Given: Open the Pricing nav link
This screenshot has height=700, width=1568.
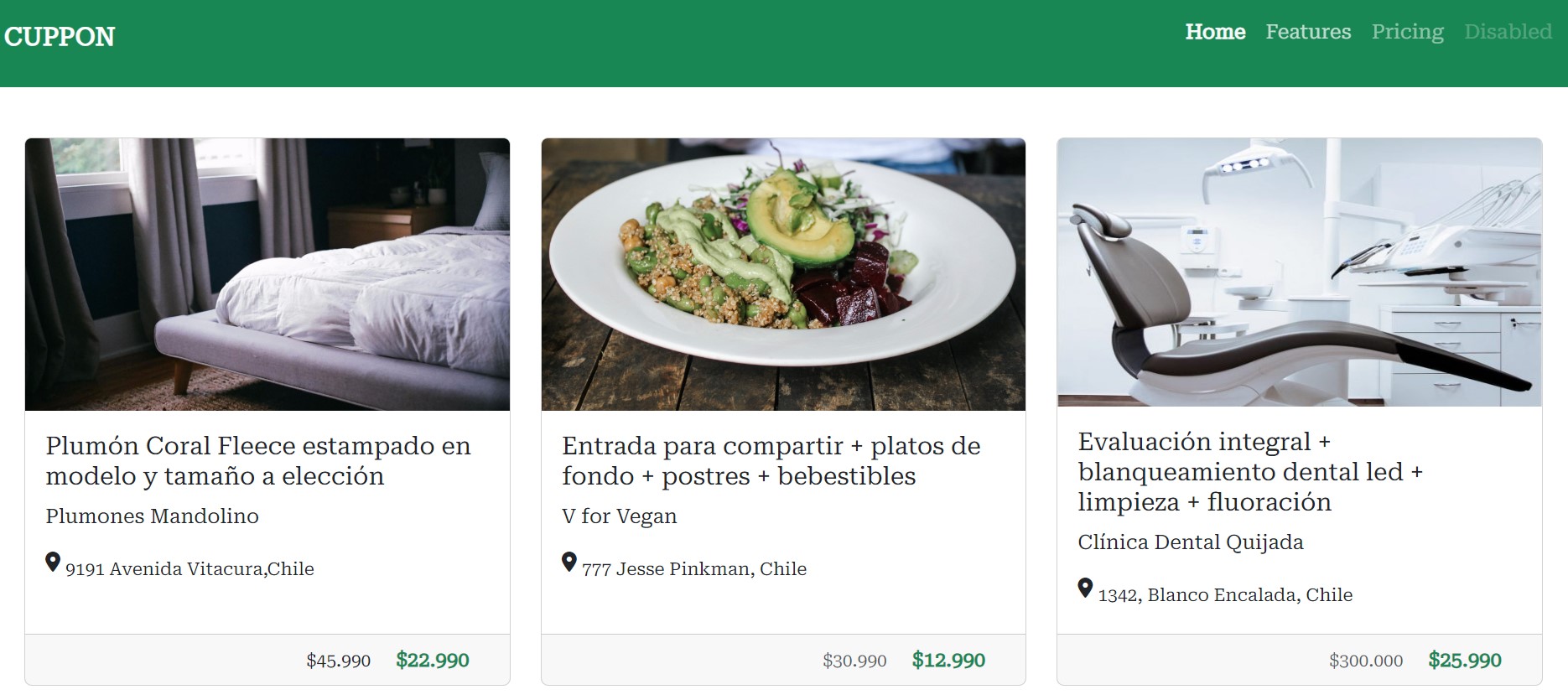Looking at the screenshot, I should (1408, 32).
